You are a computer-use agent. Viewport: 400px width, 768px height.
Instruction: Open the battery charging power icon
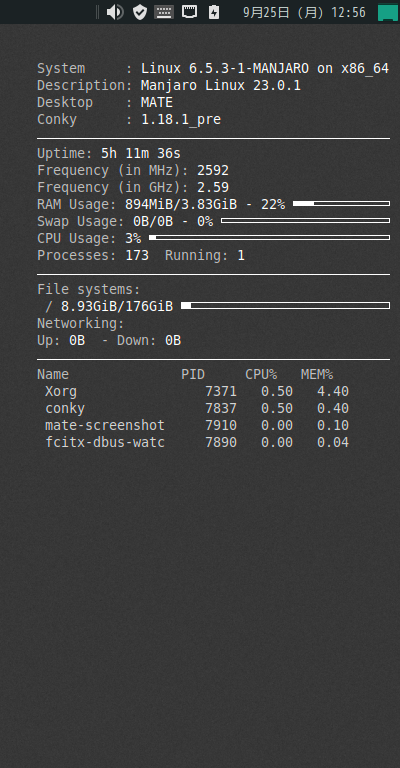[x=214, y=12]
